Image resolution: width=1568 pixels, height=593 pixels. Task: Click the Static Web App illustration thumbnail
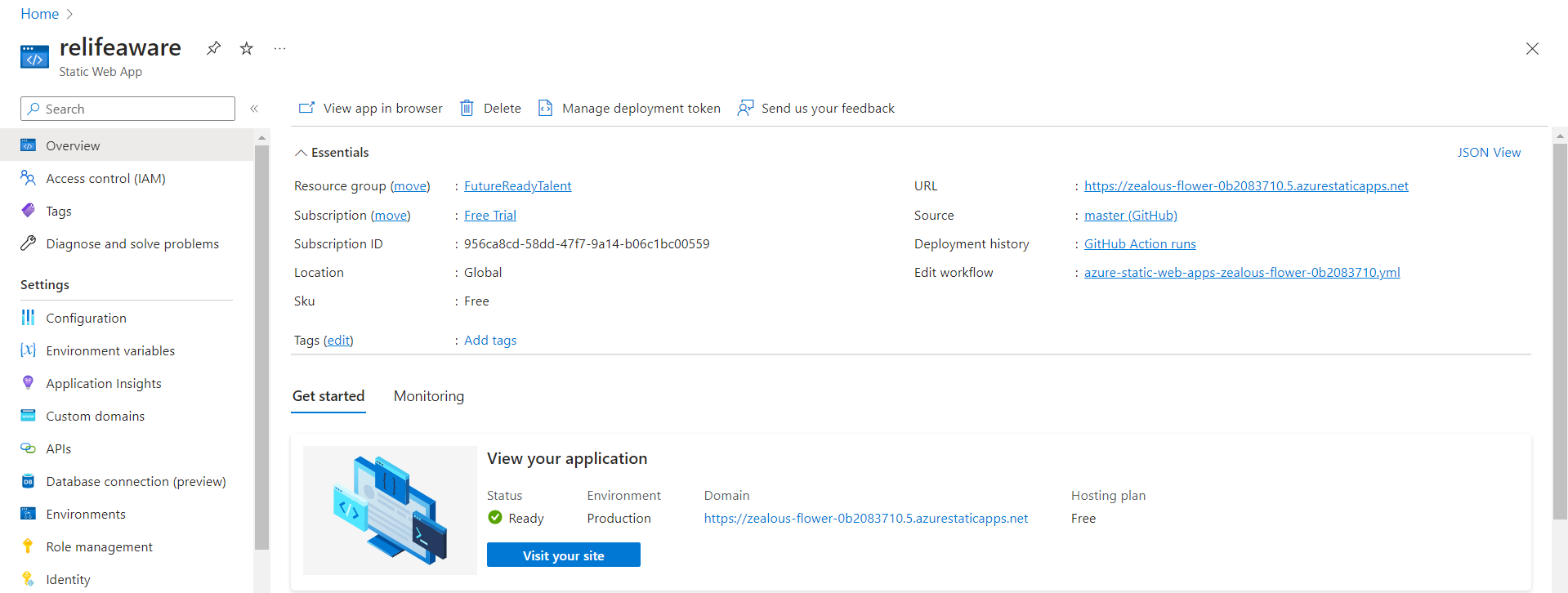(390, 511)
